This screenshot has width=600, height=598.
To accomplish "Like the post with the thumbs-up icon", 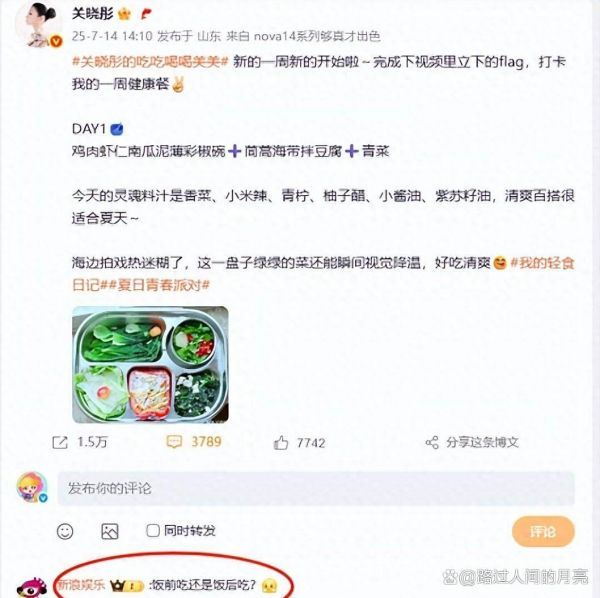I will [x=281, y=443].
